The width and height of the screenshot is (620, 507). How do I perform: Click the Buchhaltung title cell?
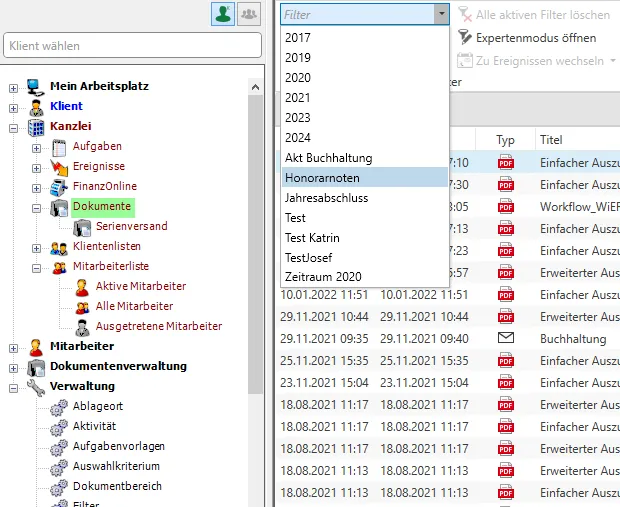(573, 339)
